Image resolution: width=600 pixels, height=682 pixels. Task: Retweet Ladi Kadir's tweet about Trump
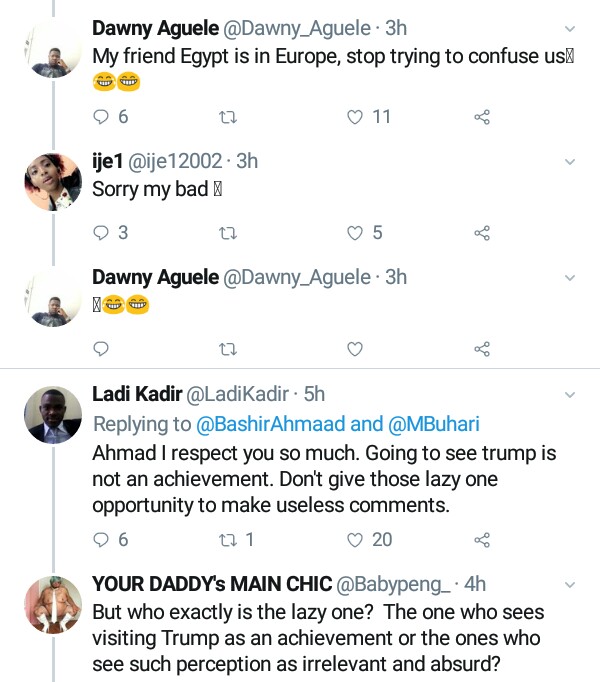click(227, 540)
